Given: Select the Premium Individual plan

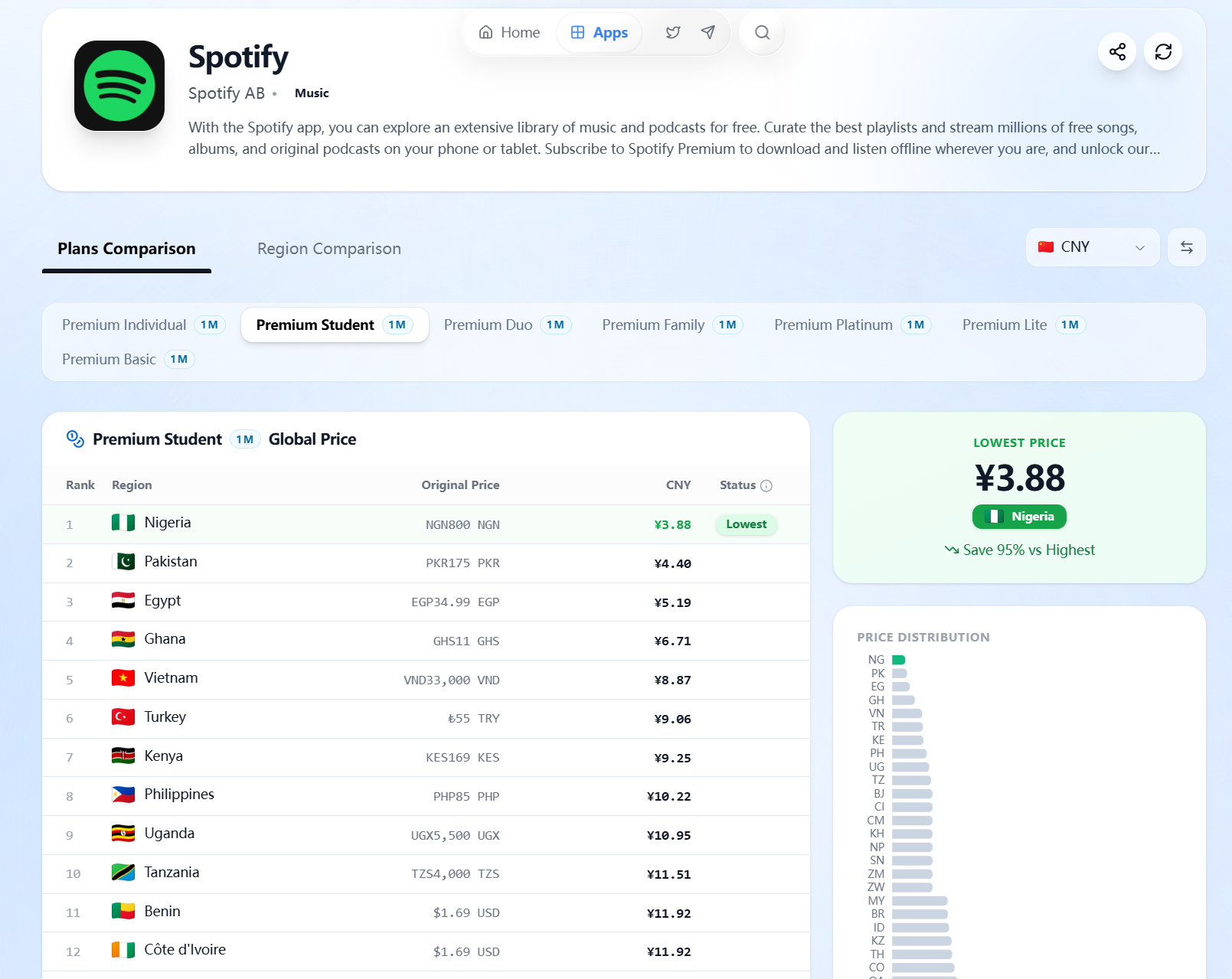Looking at the screenshot, I should coord(143,325).
